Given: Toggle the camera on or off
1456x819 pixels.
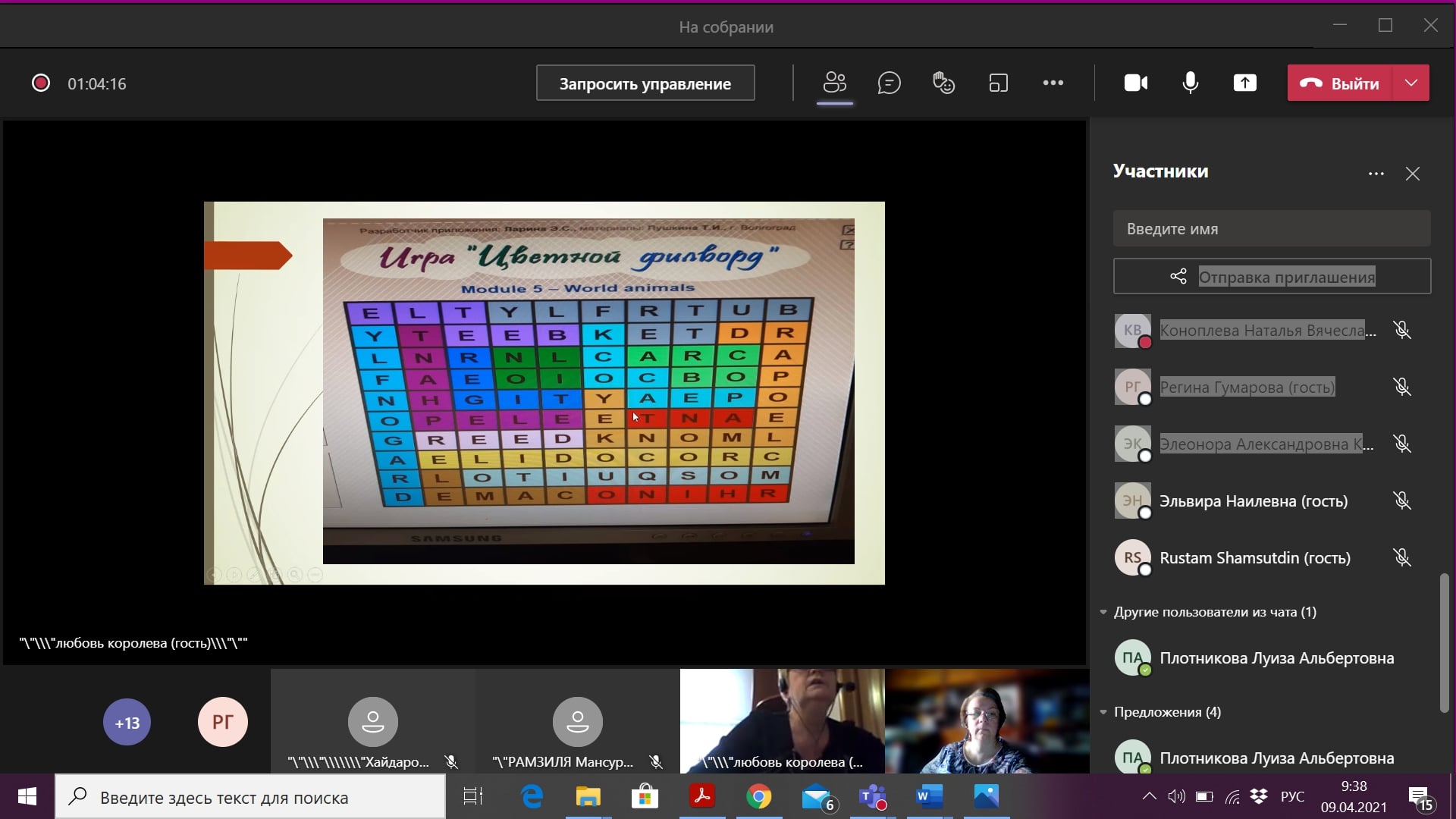Looking at the screenshot, I should [1135, 83].
